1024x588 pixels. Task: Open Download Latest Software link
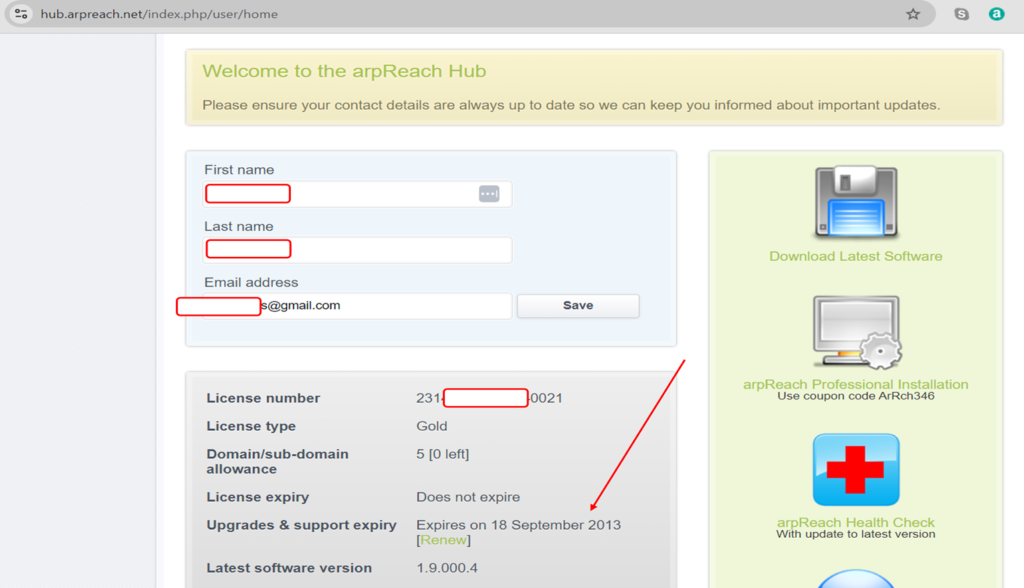coord(856,256)
